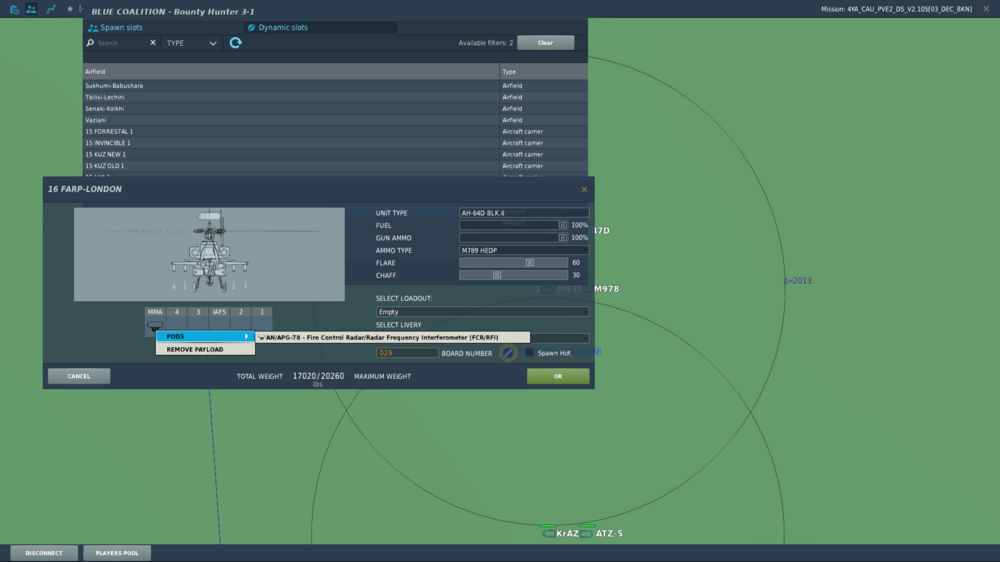1000x562 pixels.
Task: Click the livery emblem hexagon icon
Action: point(508,353)
